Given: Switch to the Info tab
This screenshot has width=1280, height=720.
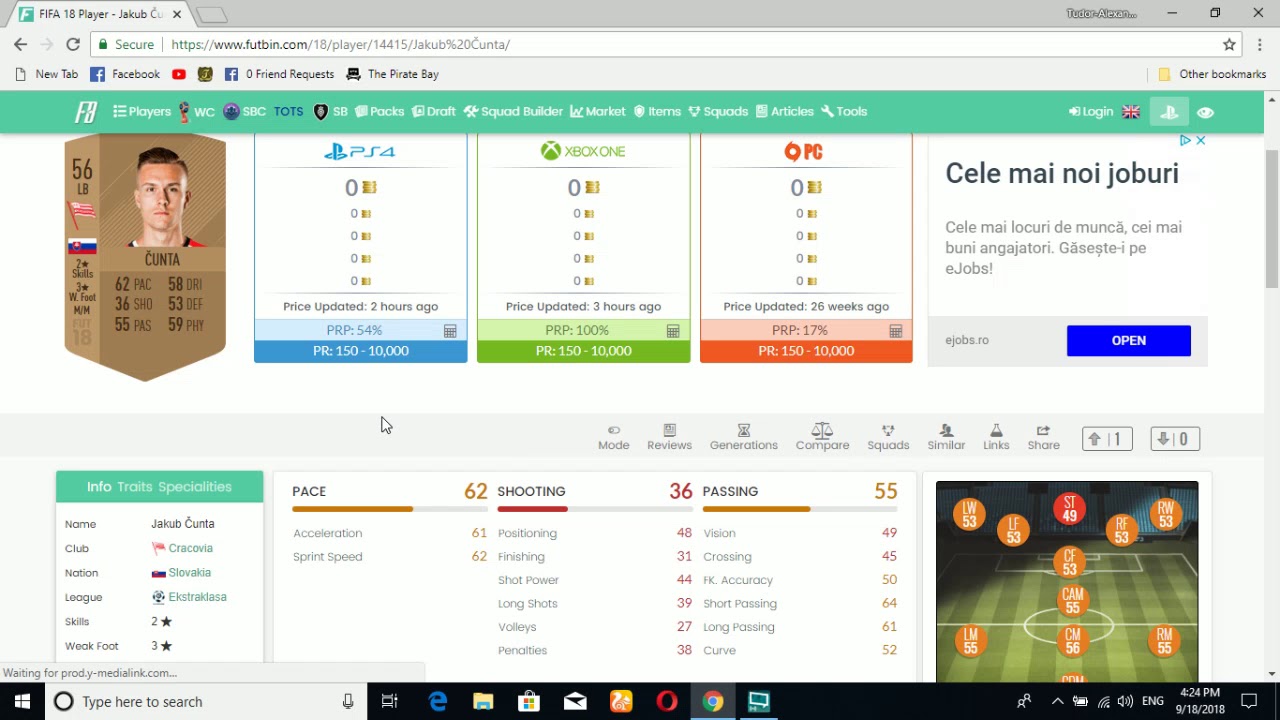Looking at the screenshot, I should [99, 487].
